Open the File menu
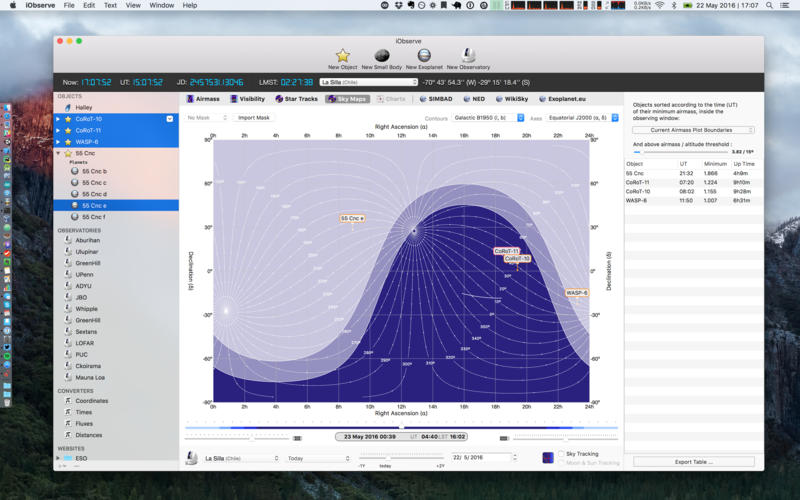Viewport: 800px width, 500px height. (x=69, y=5)
